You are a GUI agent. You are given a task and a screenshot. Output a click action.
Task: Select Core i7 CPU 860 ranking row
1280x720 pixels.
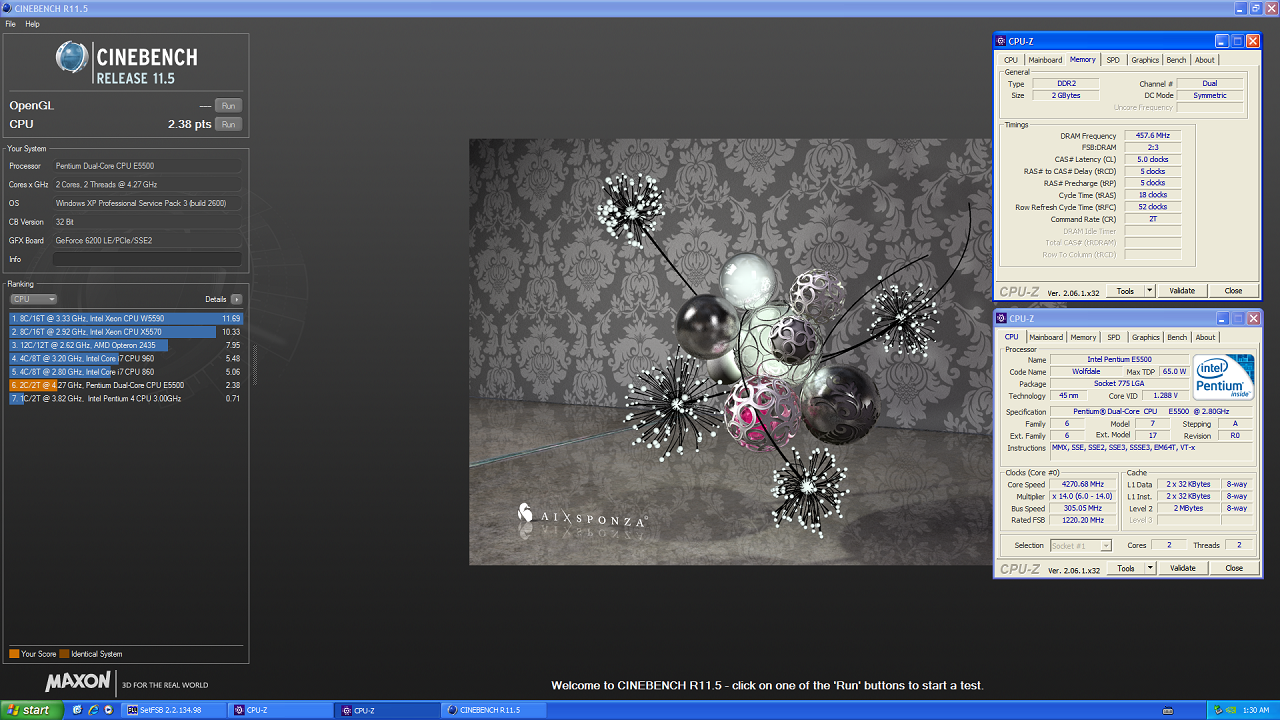126,371
